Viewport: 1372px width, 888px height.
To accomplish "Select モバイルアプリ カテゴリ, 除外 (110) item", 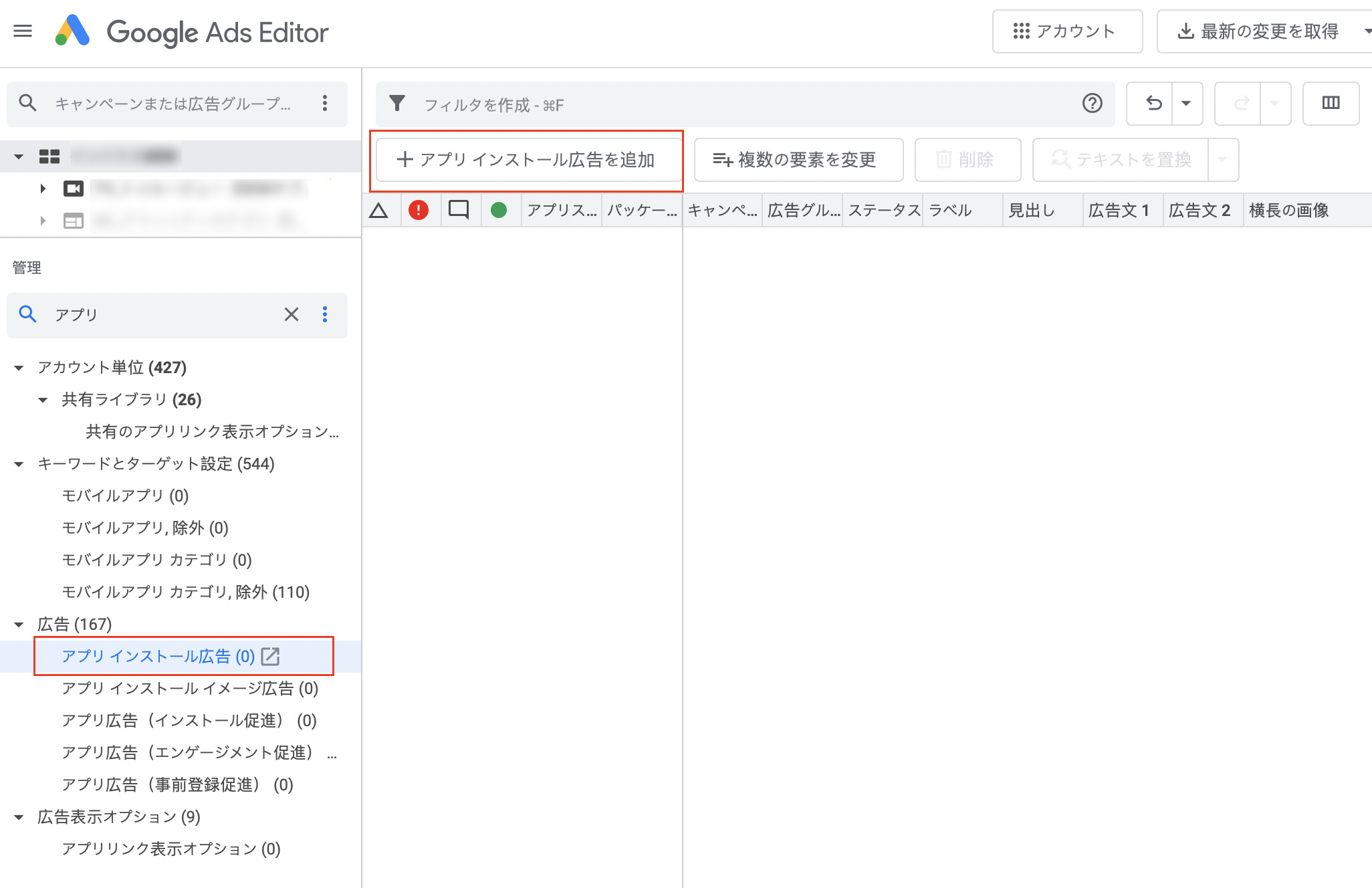I will (x=185, y=592).
